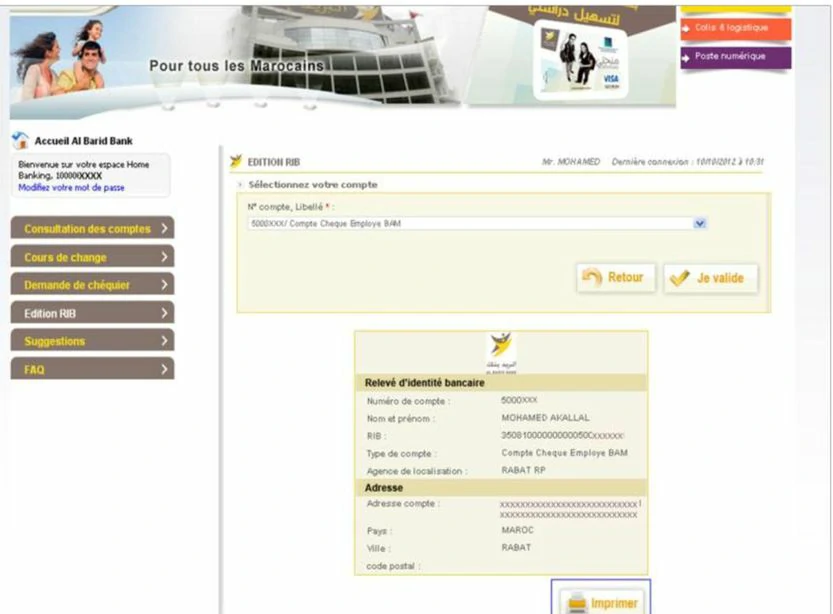This screenshot has width=833, height=614.
Task: Click the small arrow beside Sélectionnez votre compte
Action: 240,184
